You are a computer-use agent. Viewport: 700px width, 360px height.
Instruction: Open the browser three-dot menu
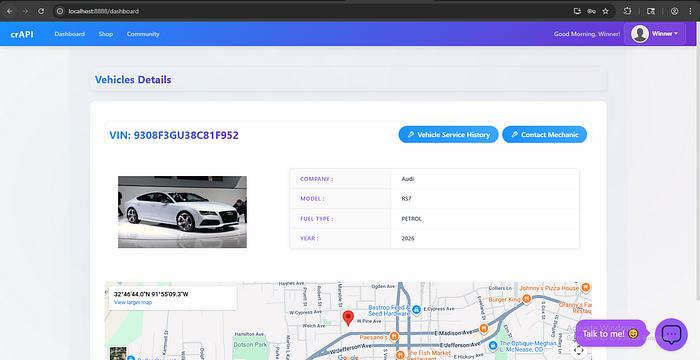point(691,11)
